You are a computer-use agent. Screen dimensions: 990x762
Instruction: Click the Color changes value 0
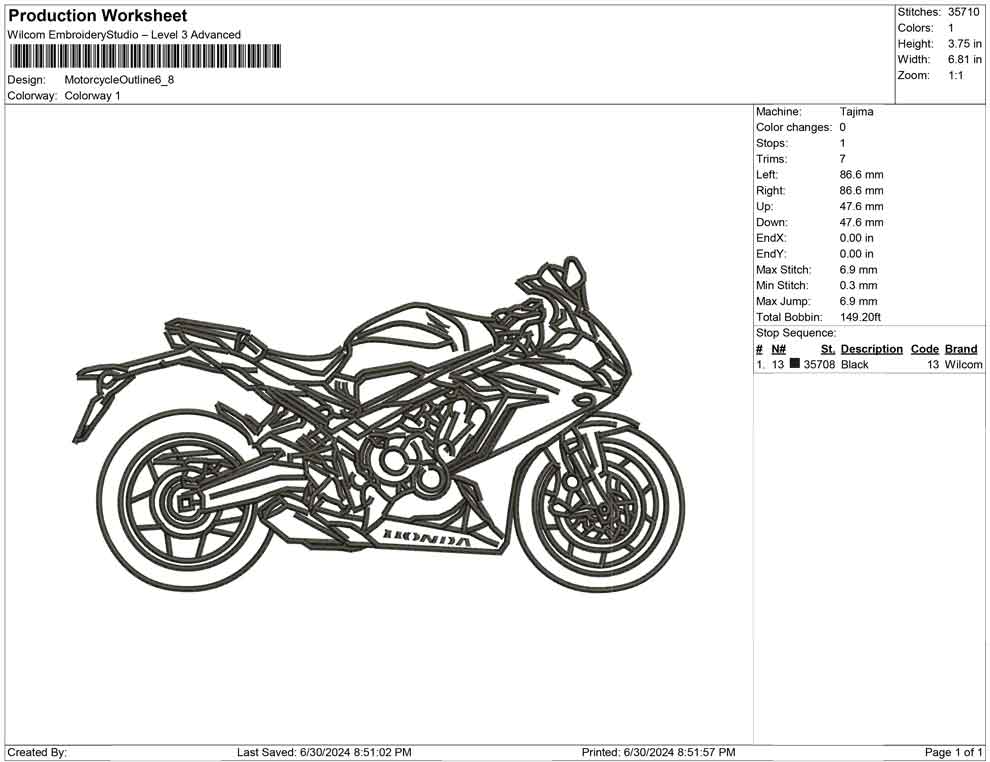point(842,127)
